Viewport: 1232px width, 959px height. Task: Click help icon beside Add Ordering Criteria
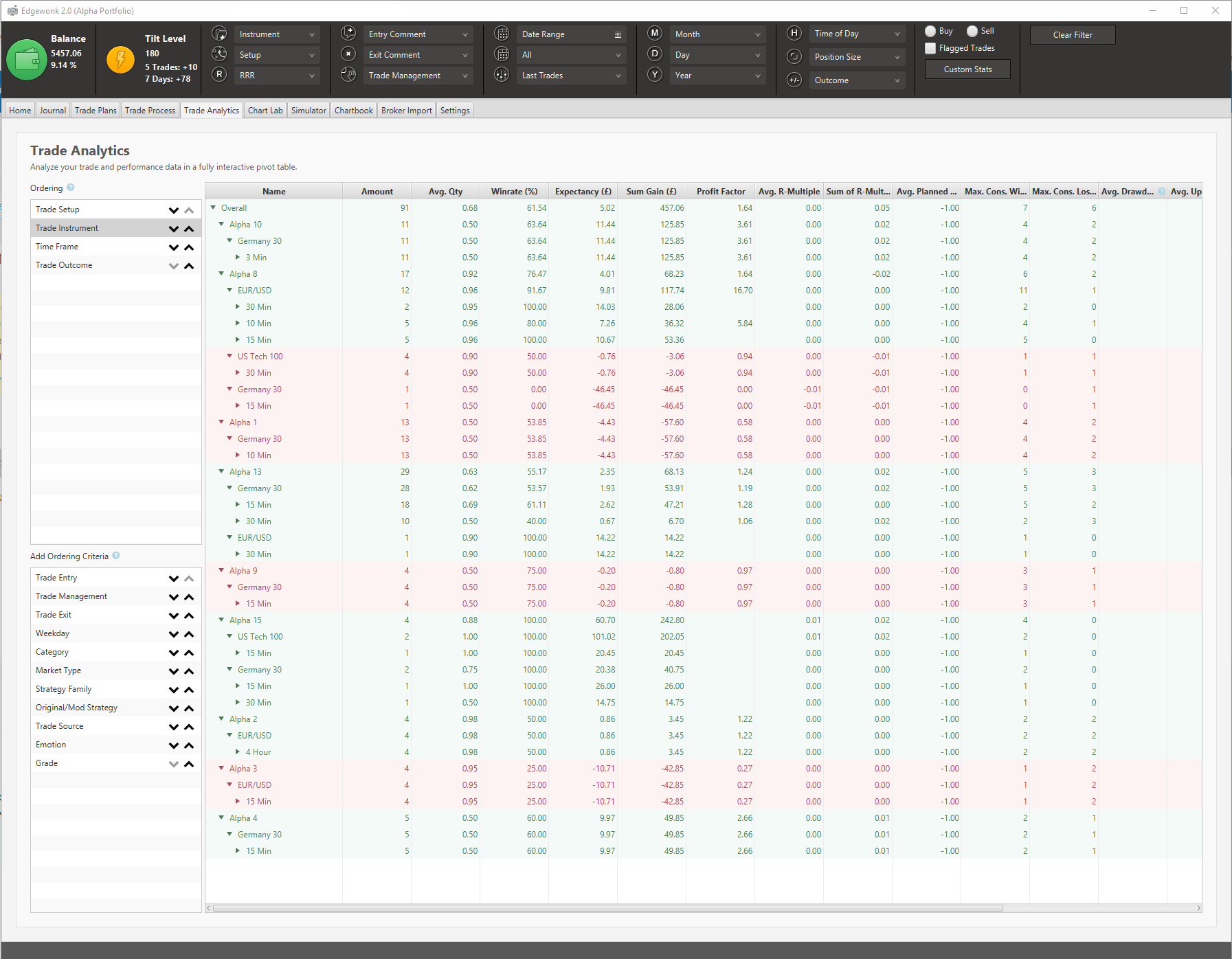[116, 556]
